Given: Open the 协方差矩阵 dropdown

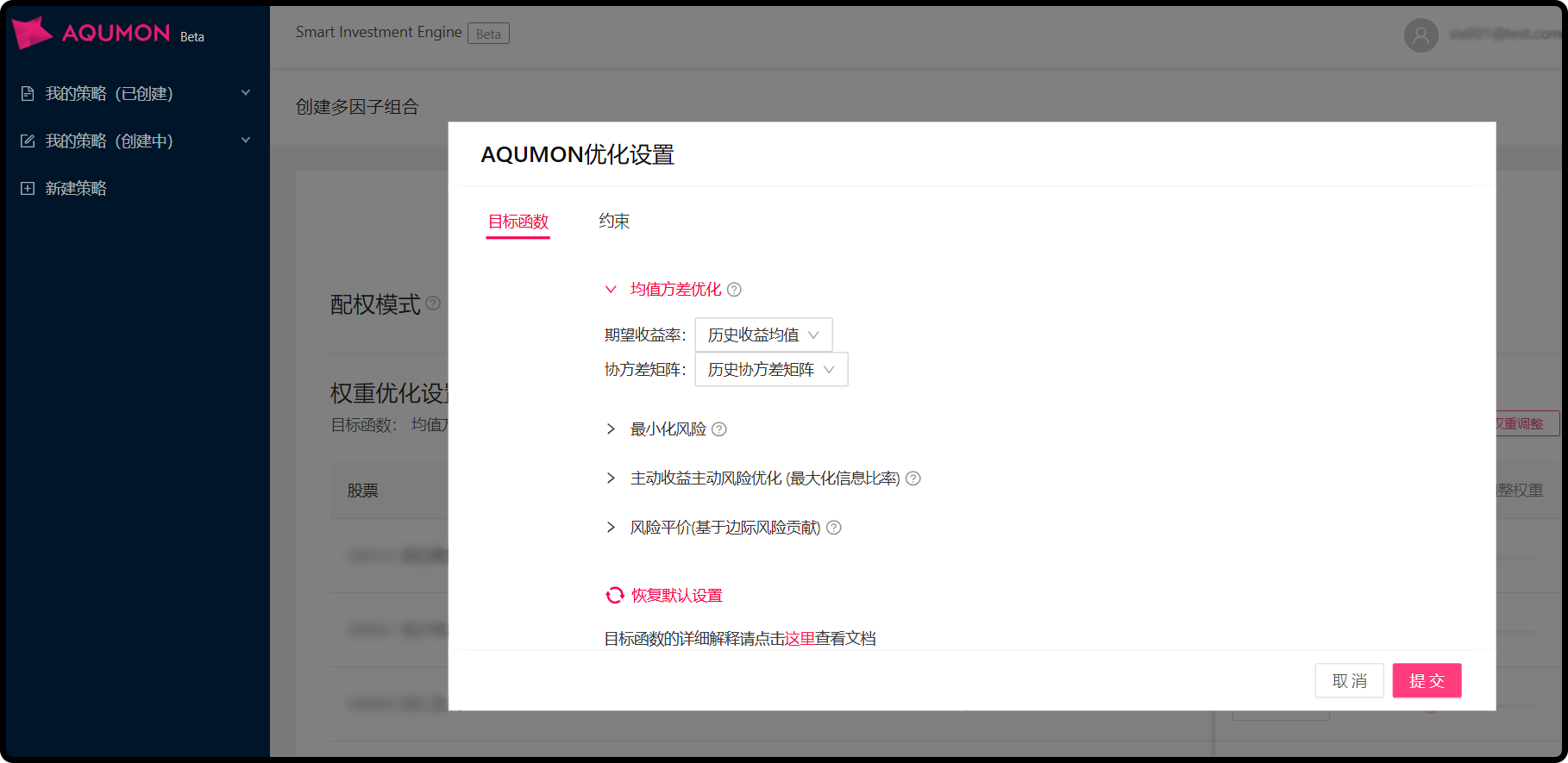Looking at the screenshot, I should (771, 369).
